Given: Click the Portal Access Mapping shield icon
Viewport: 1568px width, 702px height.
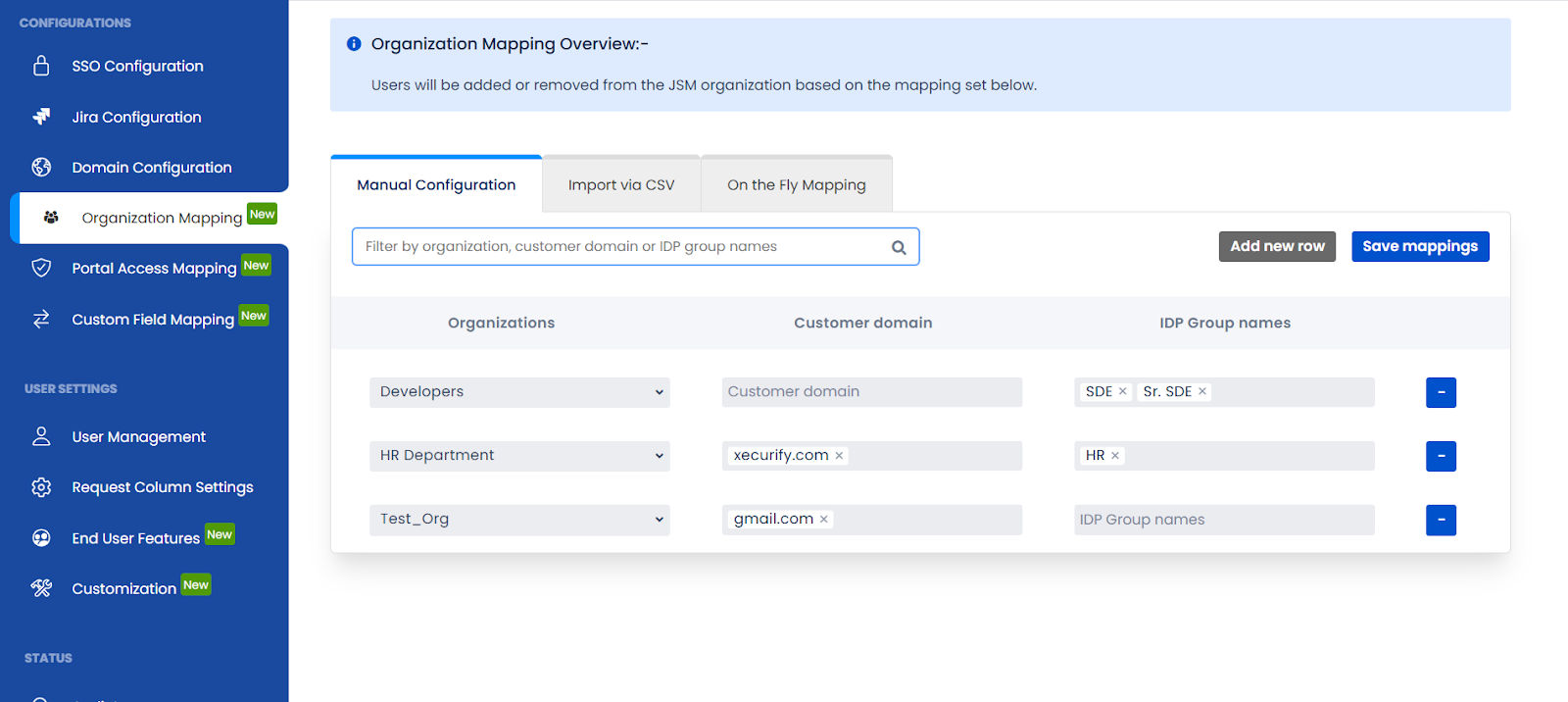Looking at the screenshot, I should pyautogui.click(x=41, y=268).
